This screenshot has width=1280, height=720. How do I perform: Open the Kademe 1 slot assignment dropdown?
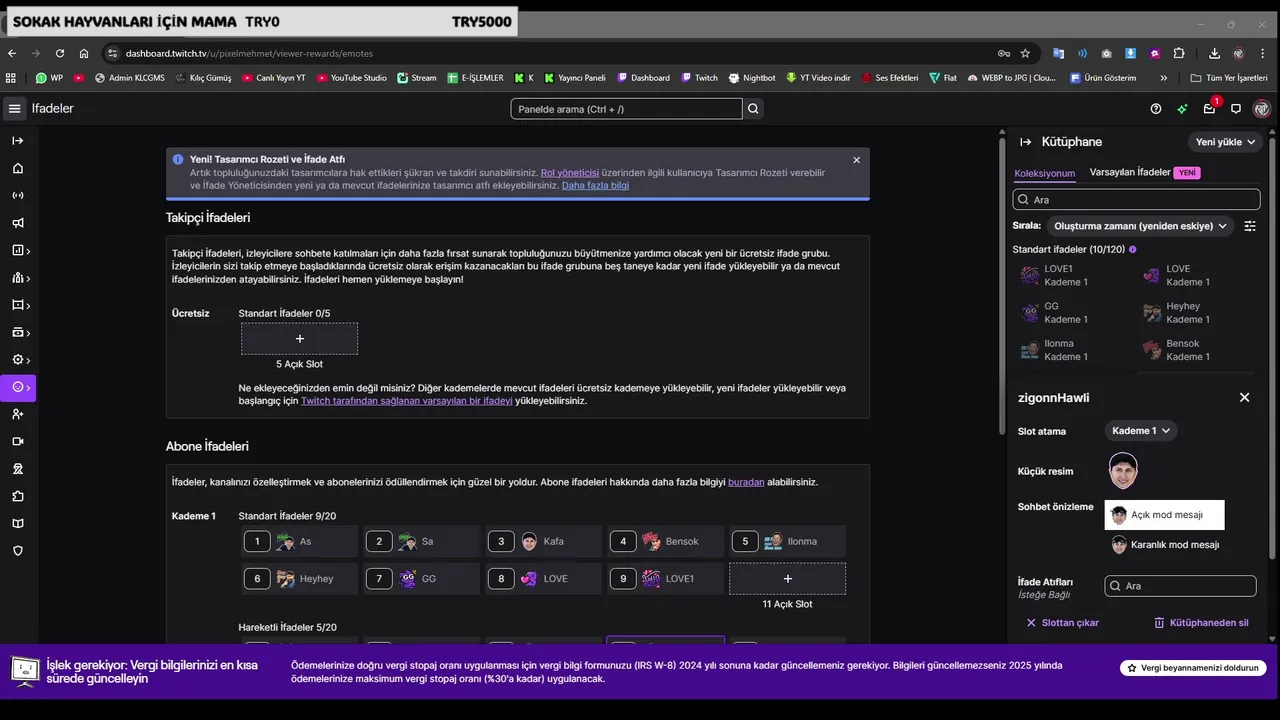click(x=1141, y=431)
